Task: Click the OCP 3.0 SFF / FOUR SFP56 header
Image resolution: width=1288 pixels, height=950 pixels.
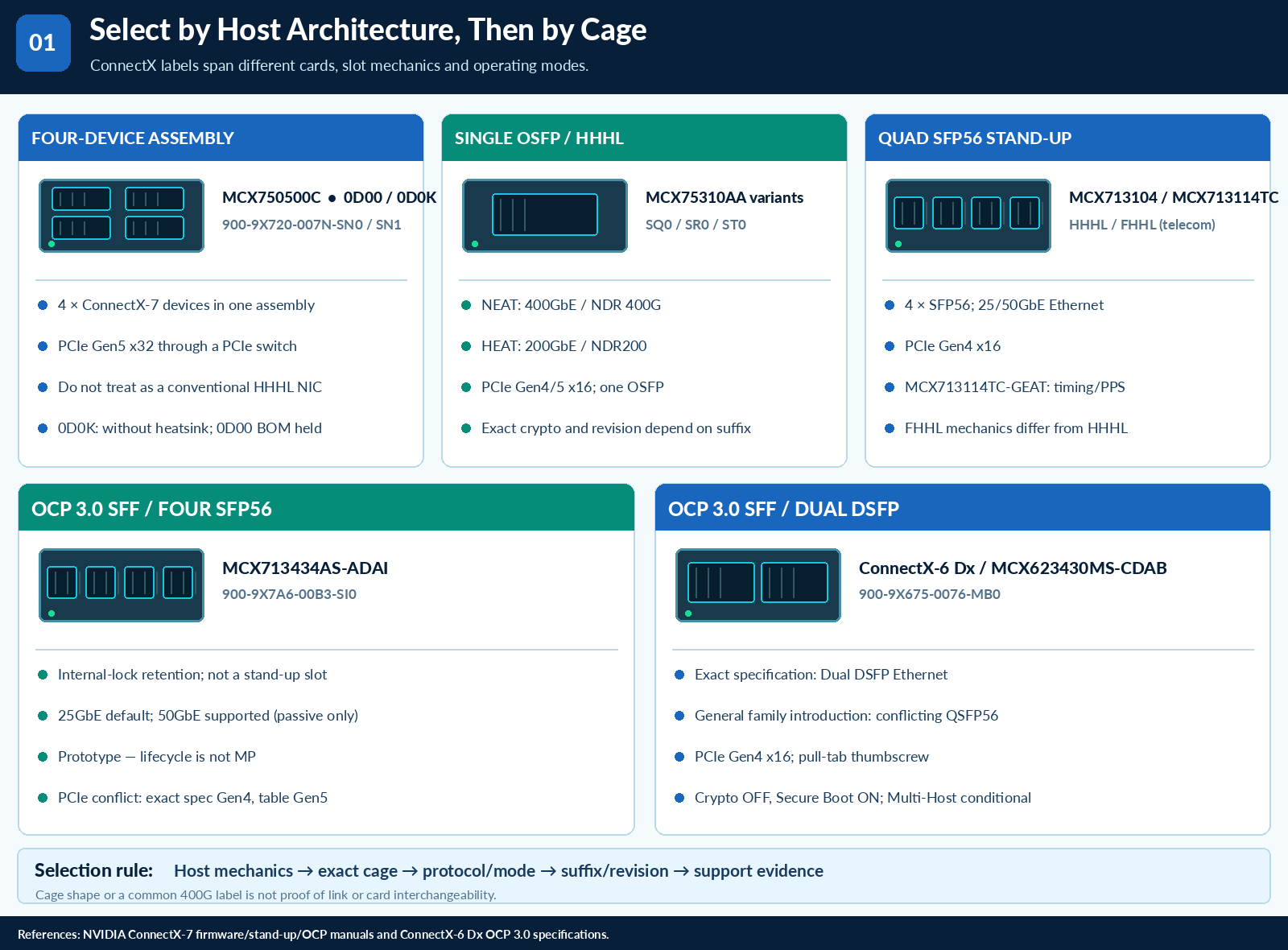Action: [x=326, y=508]
